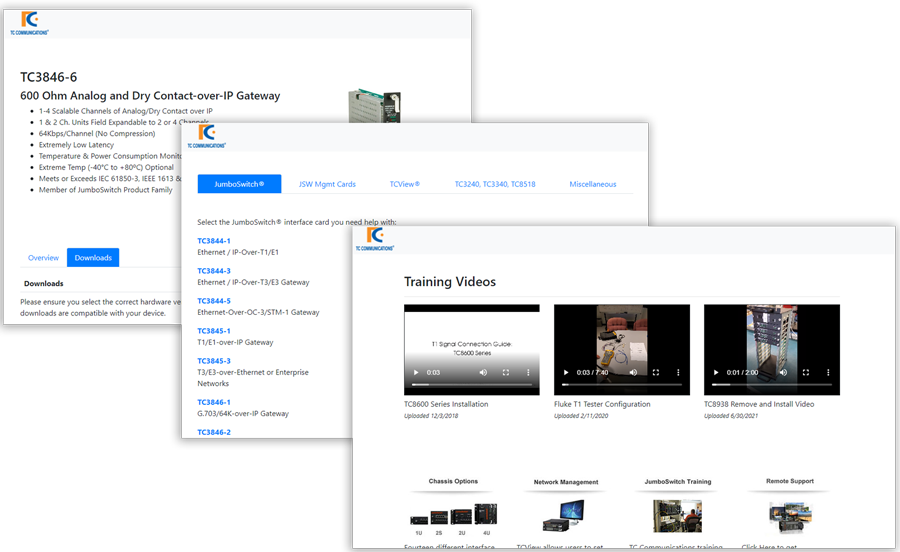Click the Training Videos heading
Image resolution: width=900 pixels, height=552 pixels.
pyautogui.click(x=450, y=282)
